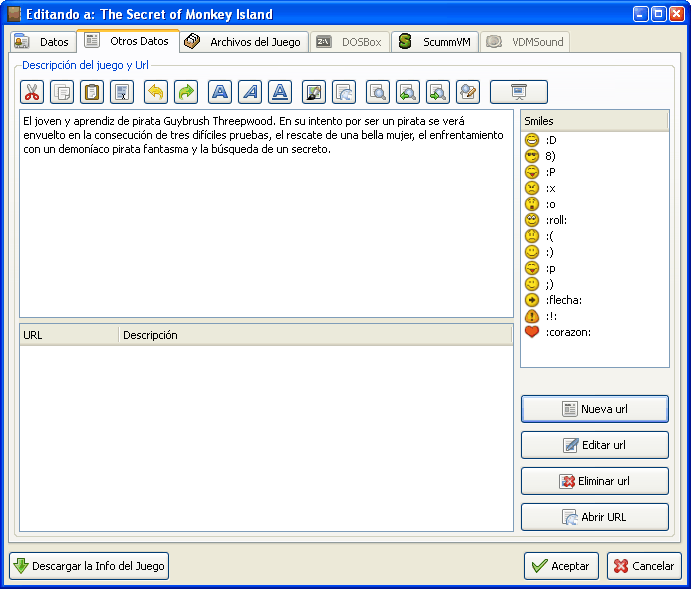The width and height of the screenshot is (691, 589).
Task: Click the wide preview presentation button
Action: click(519, 92)
